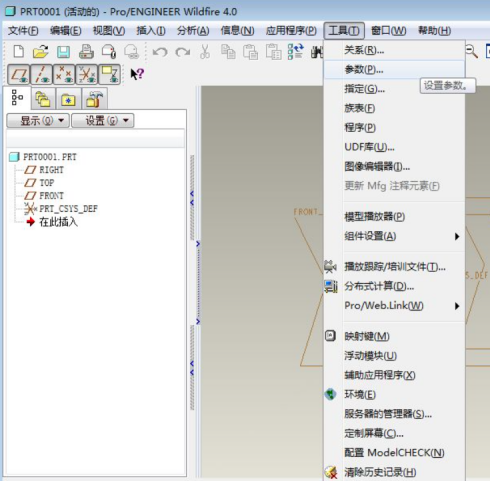The image size is (490, 482).
Task: Toggle annotation element display icon
Action: [x=109, y=74]
